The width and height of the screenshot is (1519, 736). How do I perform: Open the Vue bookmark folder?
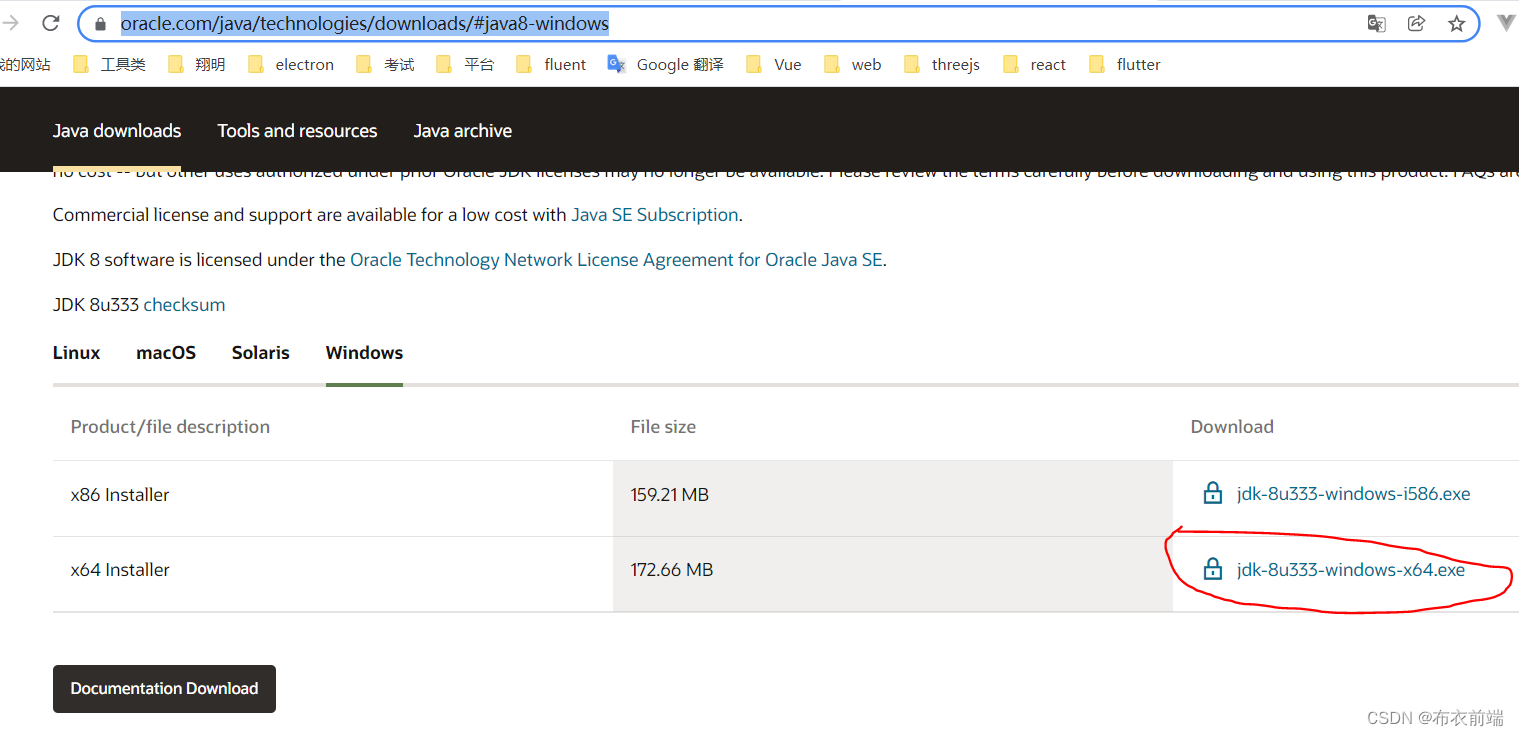[x=774, y=65]
